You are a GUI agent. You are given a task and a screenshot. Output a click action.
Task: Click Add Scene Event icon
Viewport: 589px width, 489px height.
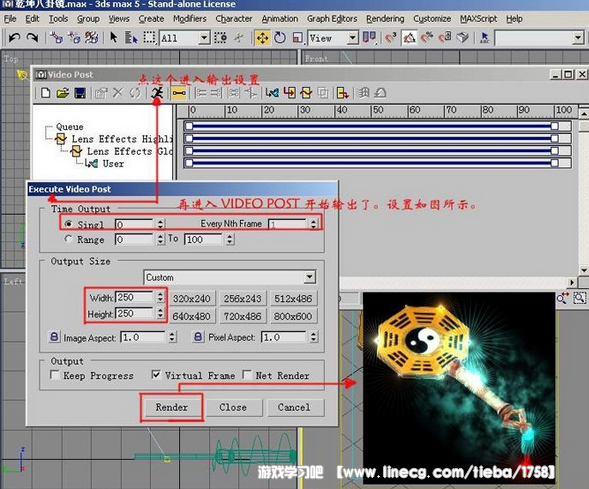click(272, 93)
